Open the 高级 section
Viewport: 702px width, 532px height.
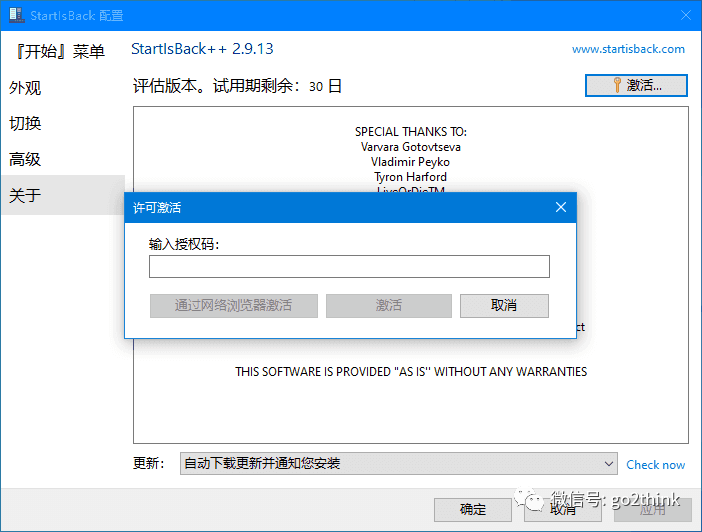[x=25, y=159]
